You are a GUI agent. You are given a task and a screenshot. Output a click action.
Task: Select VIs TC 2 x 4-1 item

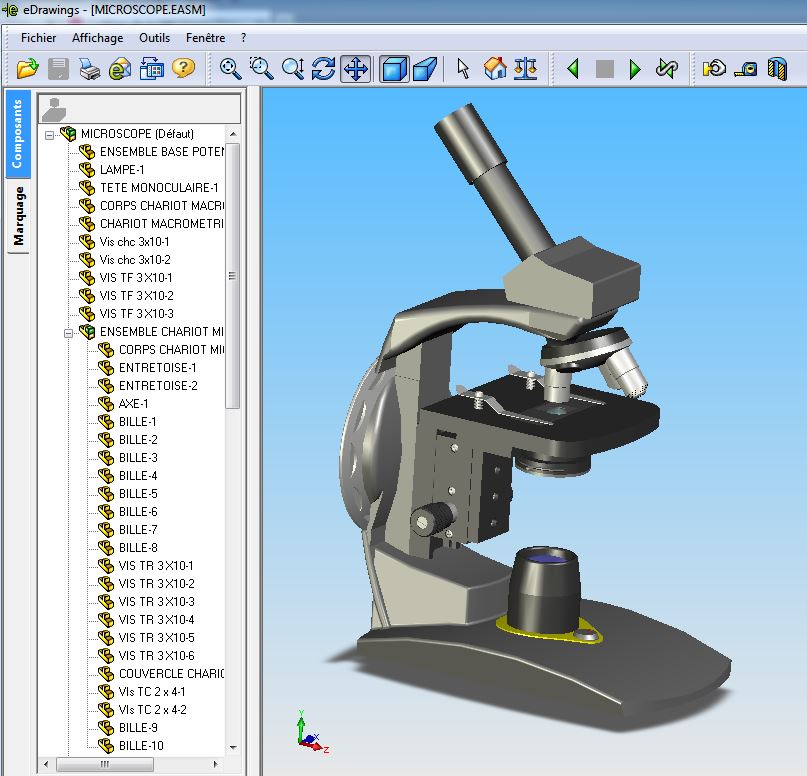point(152,692)
